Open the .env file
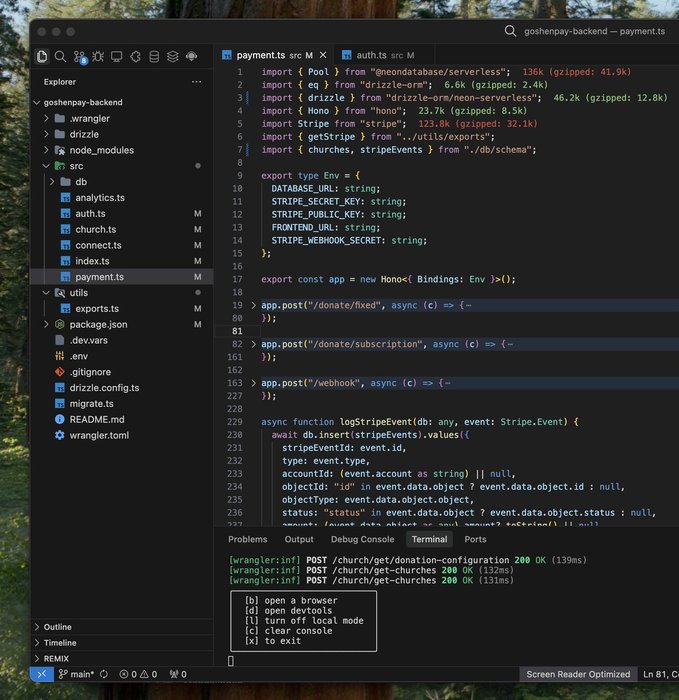The height and width of the screenshot is (700, 679). point(121,356)
